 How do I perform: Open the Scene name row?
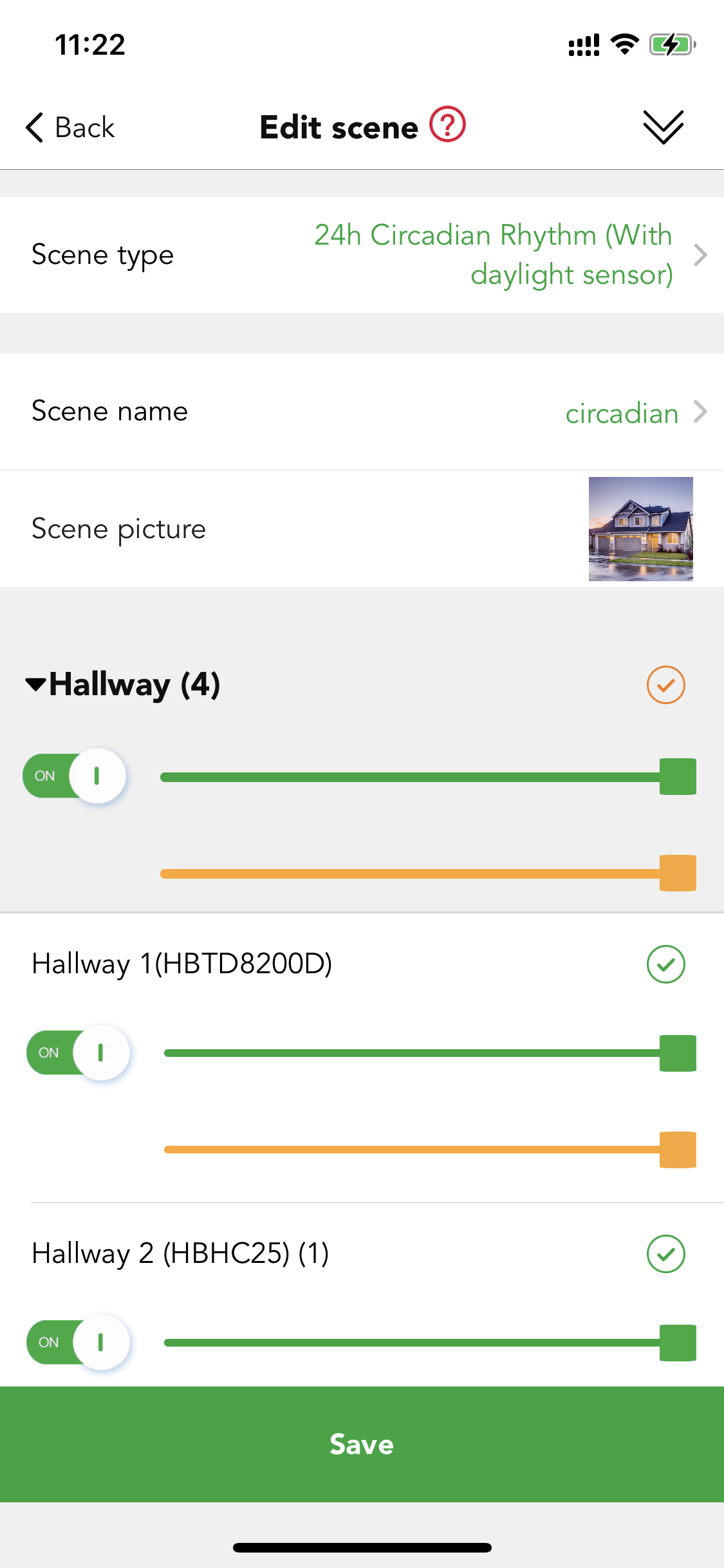(362, 411)
